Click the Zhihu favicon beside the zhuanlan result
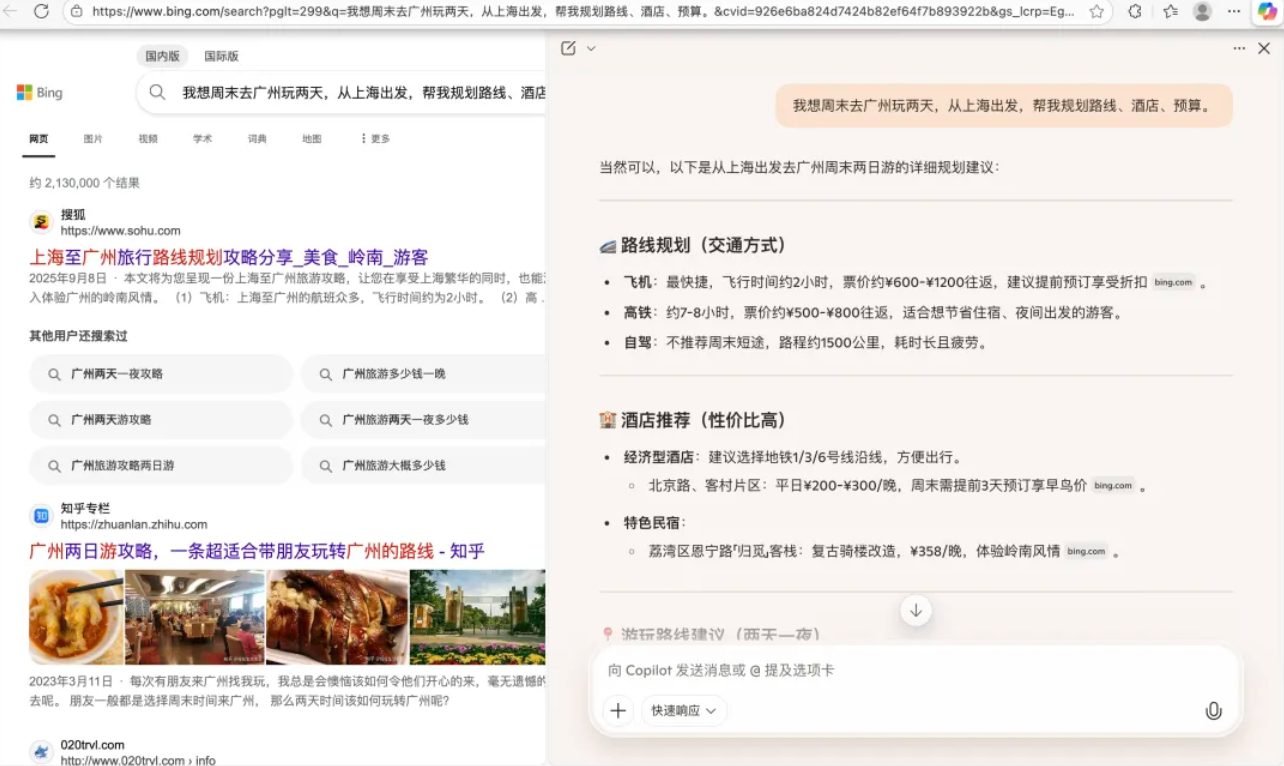The width and height of the screenshot is (1284, 766). 41,515
